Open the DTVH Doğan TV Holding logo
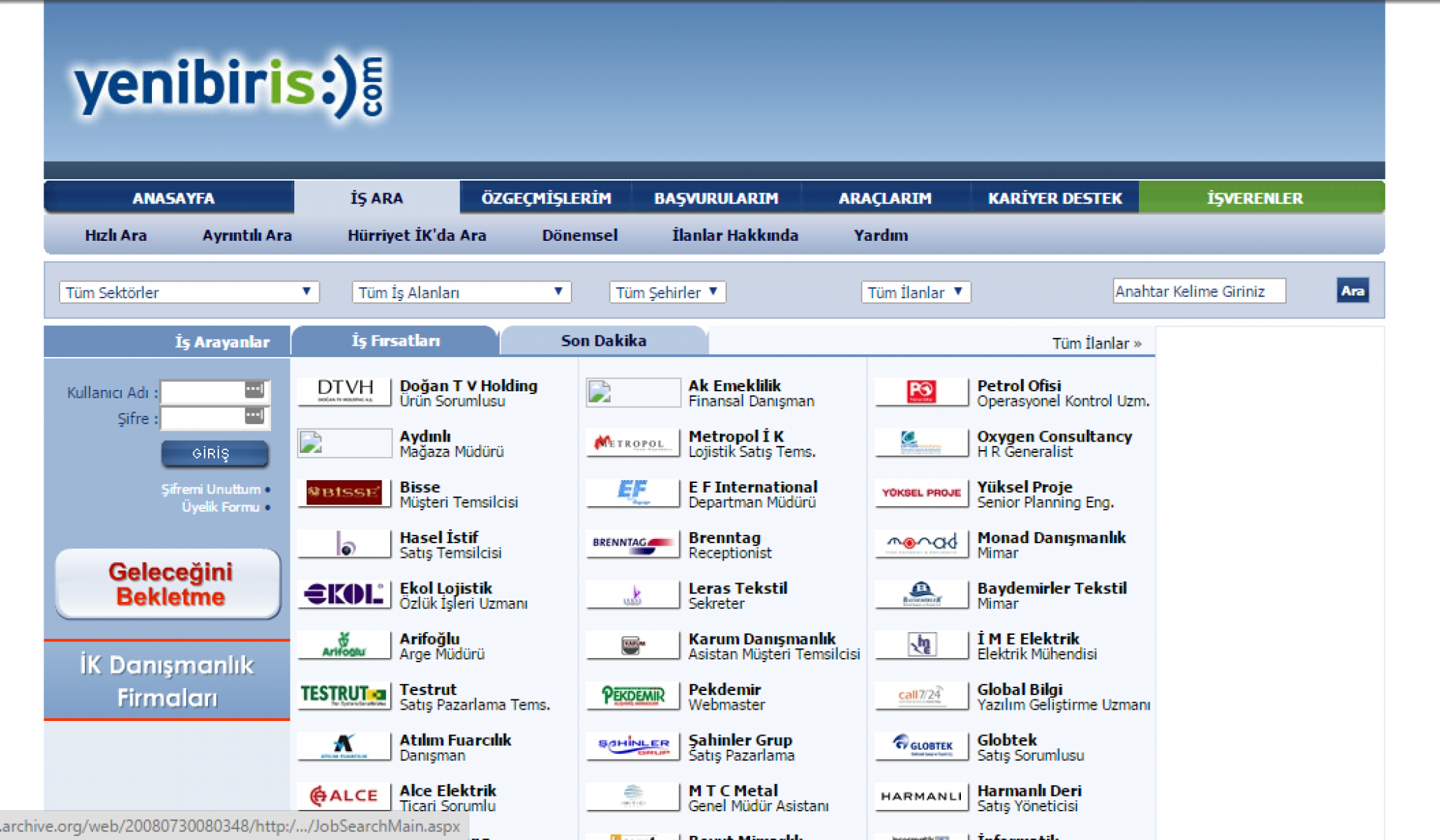 (344, 391)
